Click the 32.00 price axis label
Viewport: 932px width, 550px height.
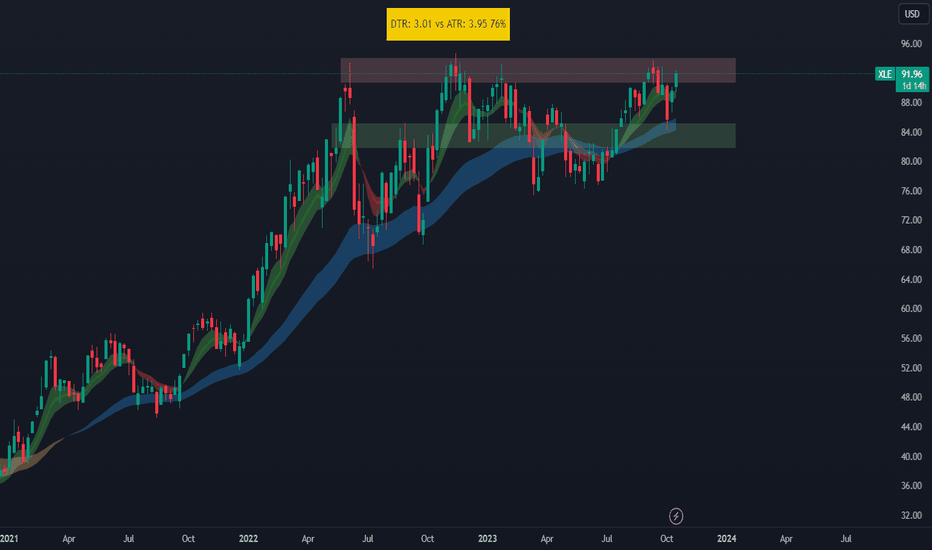(911, 516)
